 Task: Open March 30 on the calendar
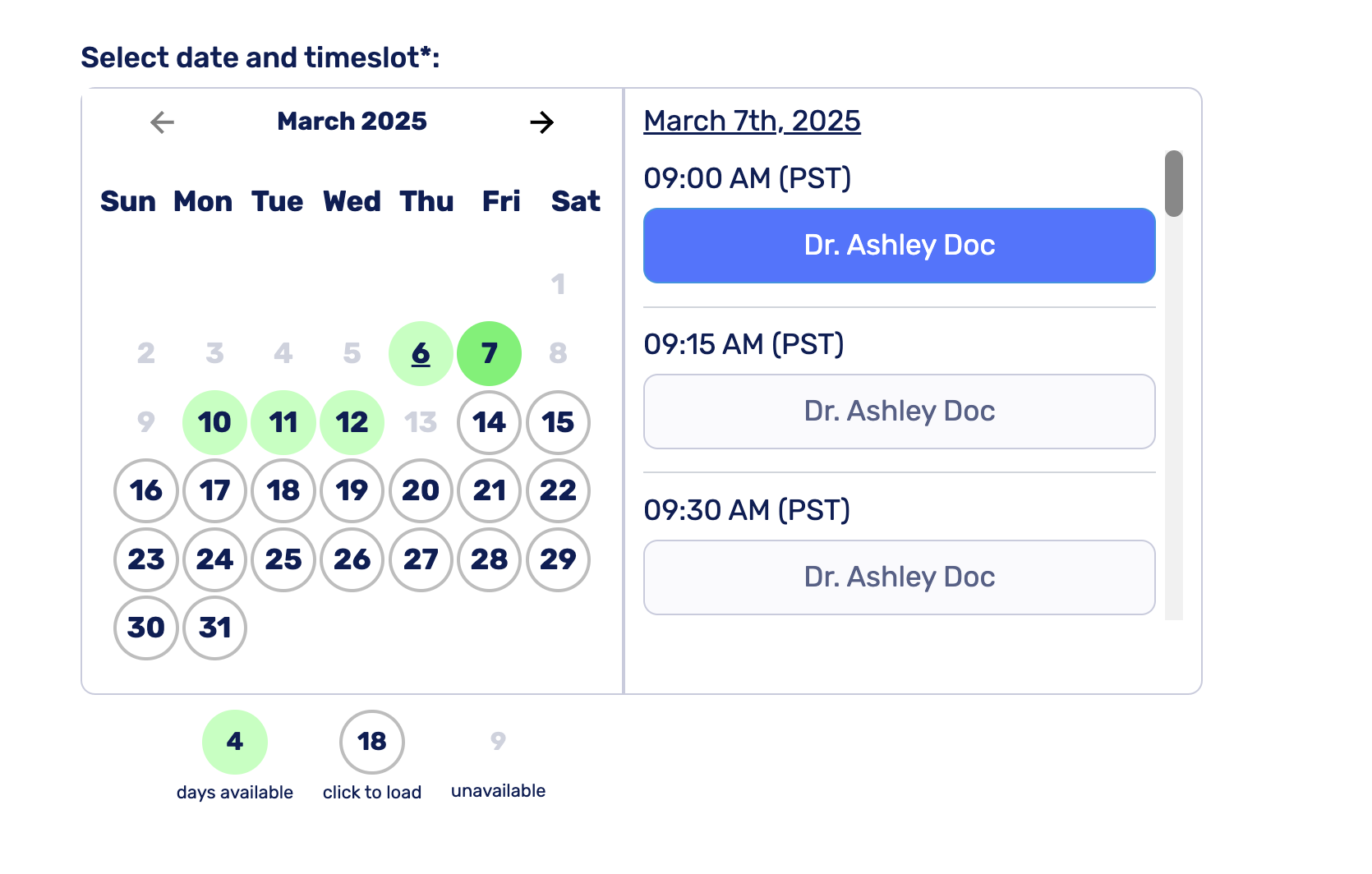[x=146, y=628]
